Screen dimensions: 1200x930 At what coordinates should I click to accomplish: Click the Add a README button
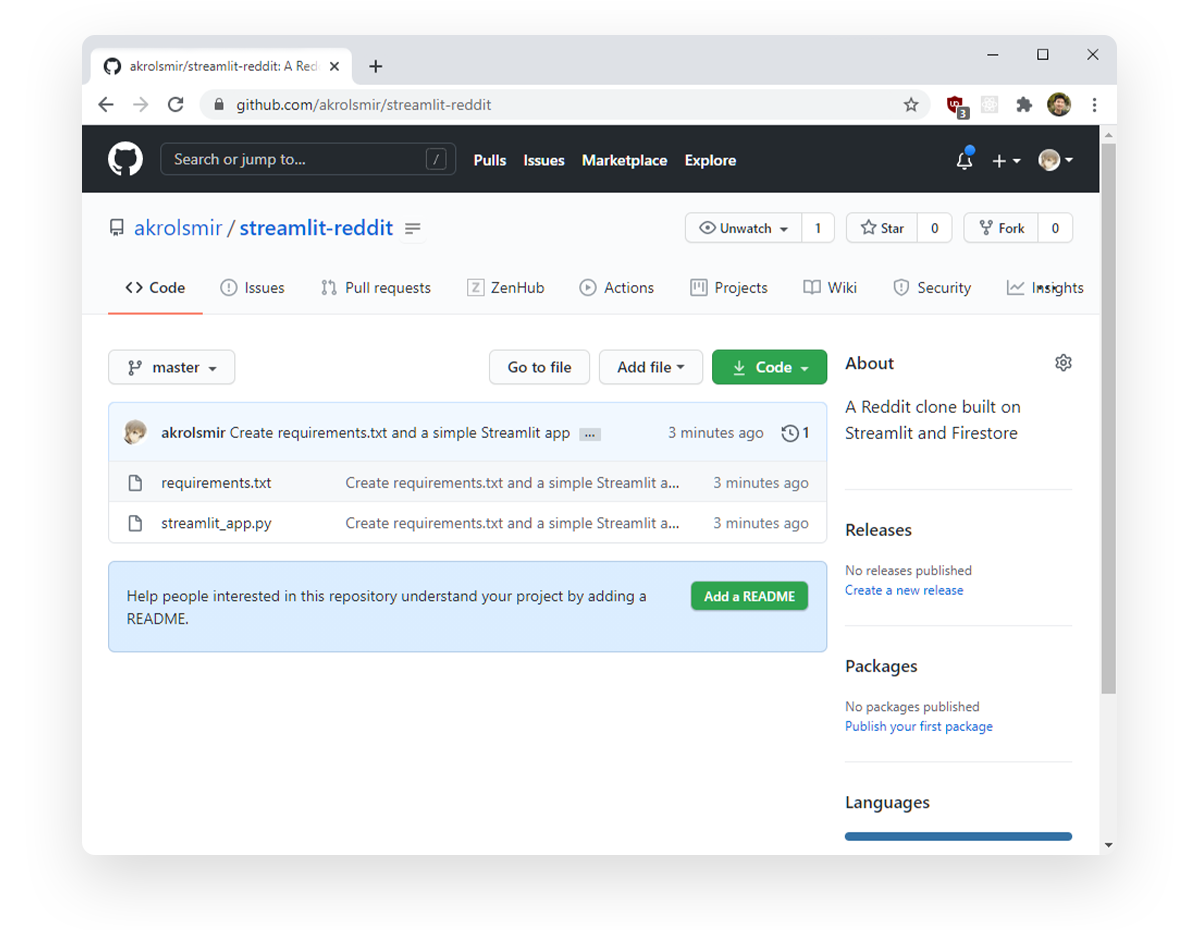click(750, 596)
